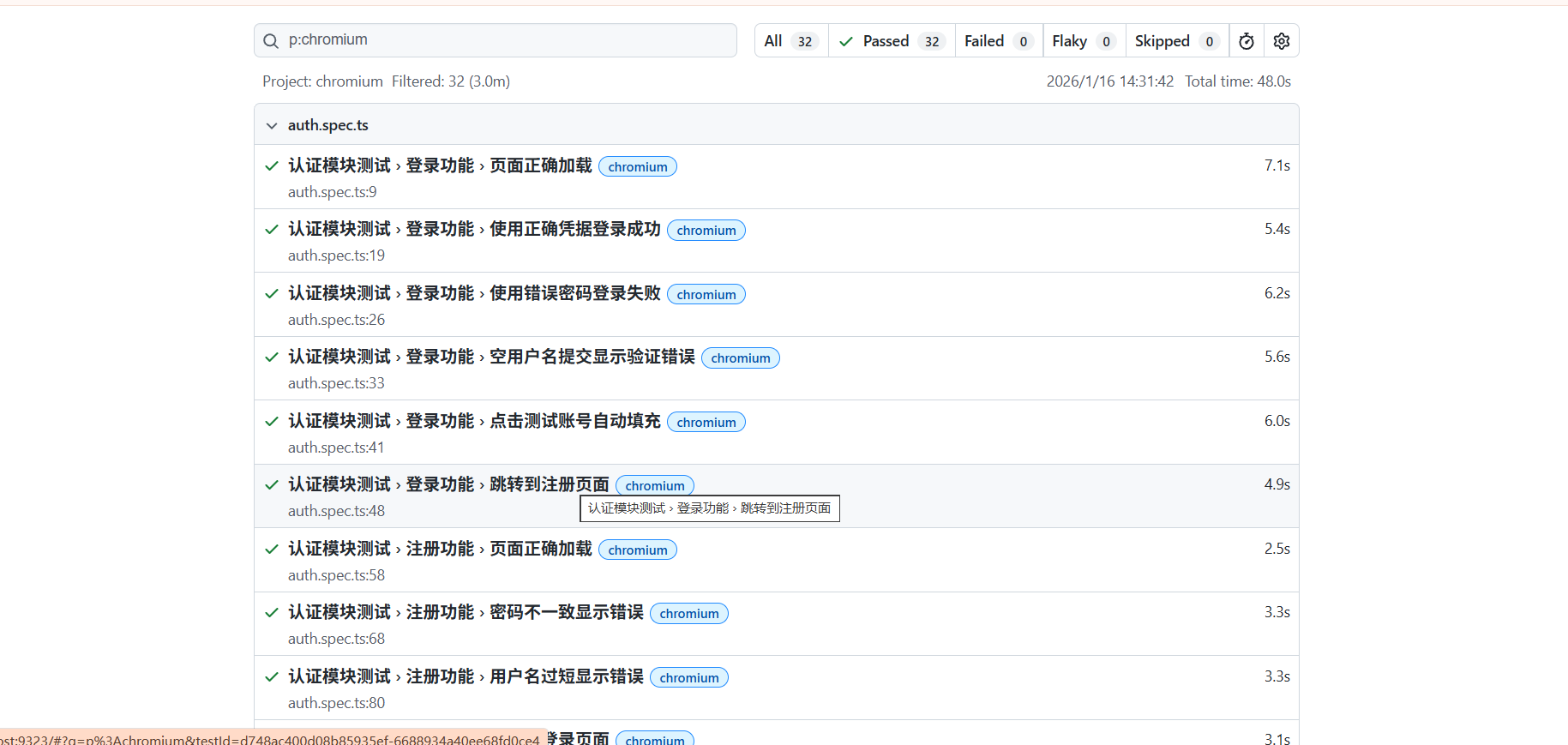Click the location text auth.spec.ts:41

click(336, 448)
